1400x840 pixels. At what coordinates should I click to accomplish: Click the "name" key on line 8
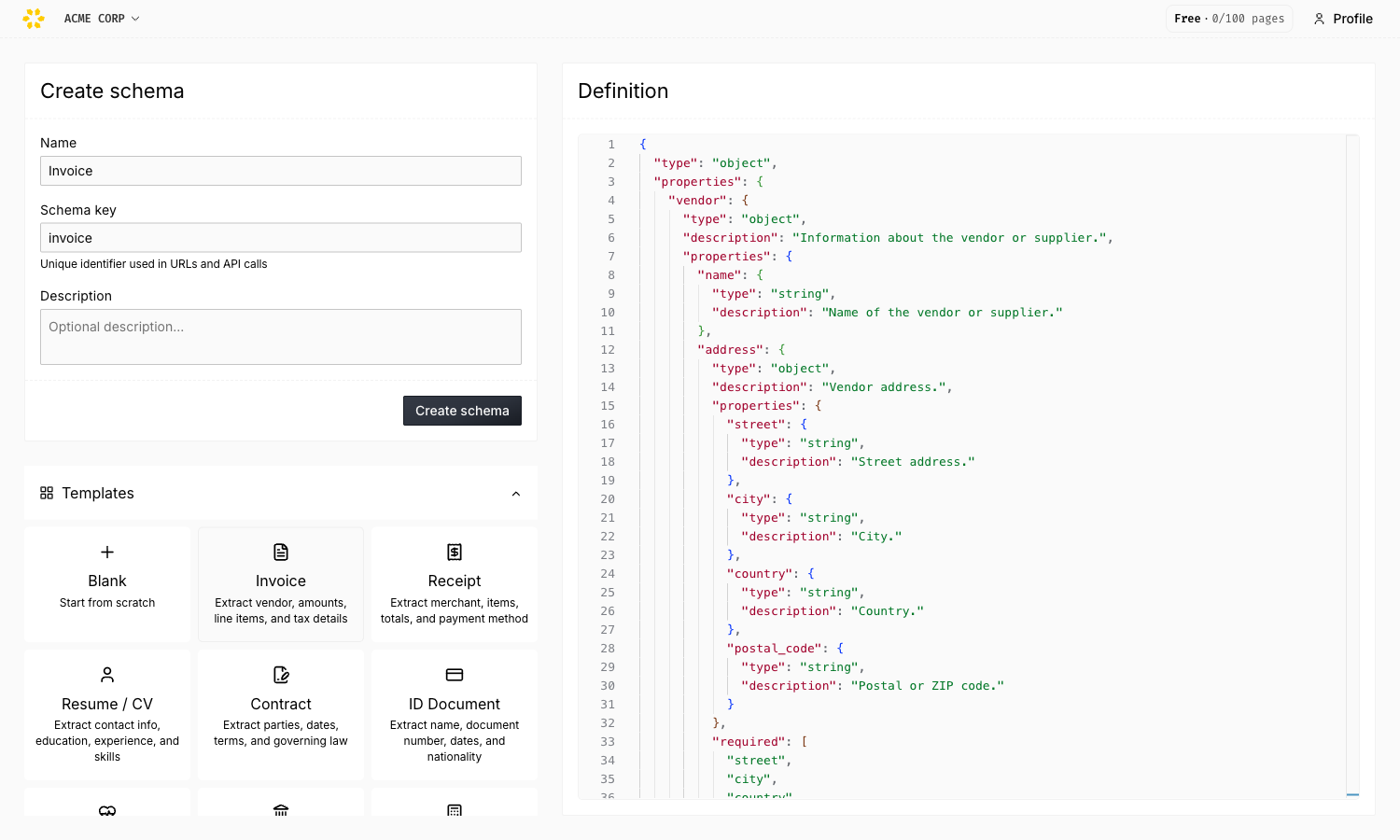tap(720, 275)
